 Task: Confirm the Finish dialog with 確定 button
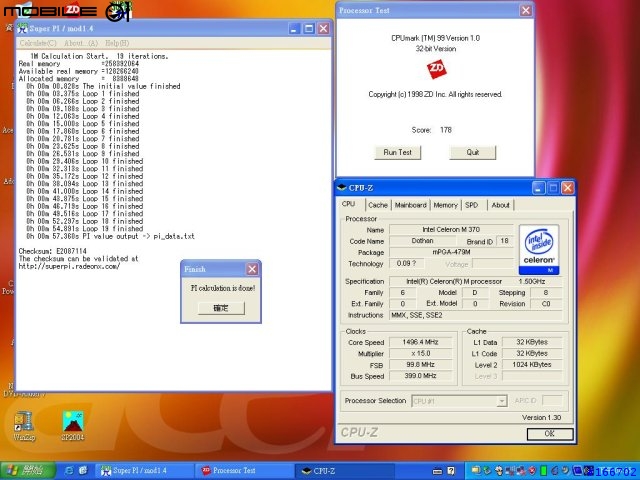point(221,308)
